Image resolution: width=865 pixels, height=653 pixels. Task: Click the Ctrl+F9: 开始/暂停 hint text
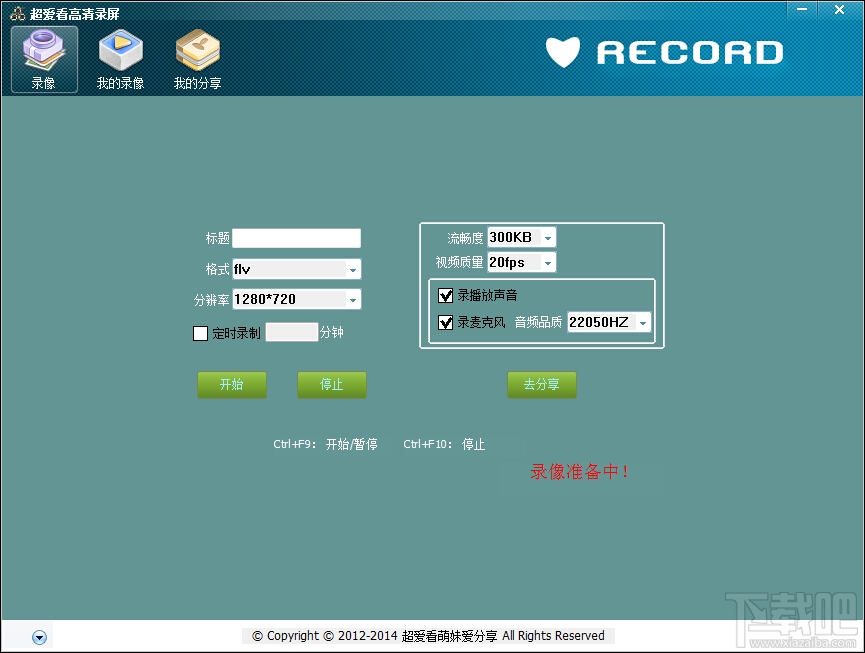pyautogui.click(x=325, y=444)
